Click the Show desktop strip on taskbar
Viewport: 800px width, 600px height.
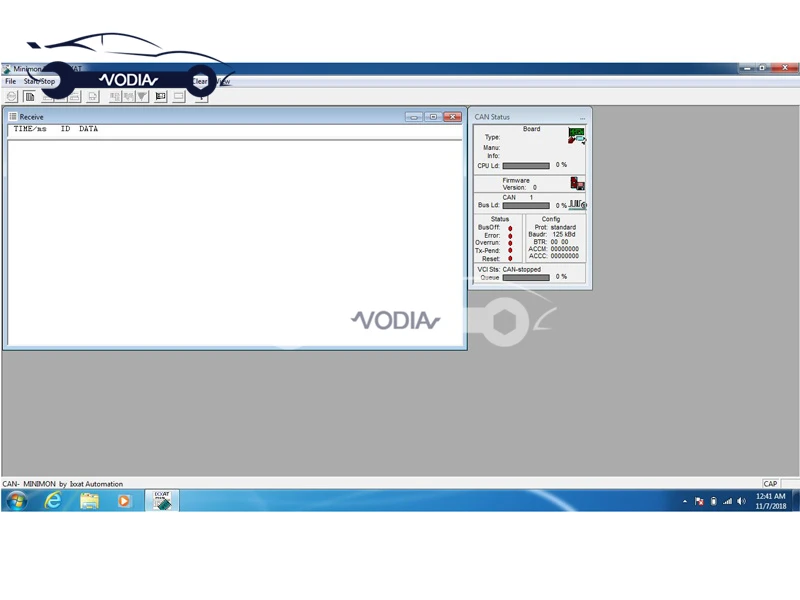coord(795,501)
